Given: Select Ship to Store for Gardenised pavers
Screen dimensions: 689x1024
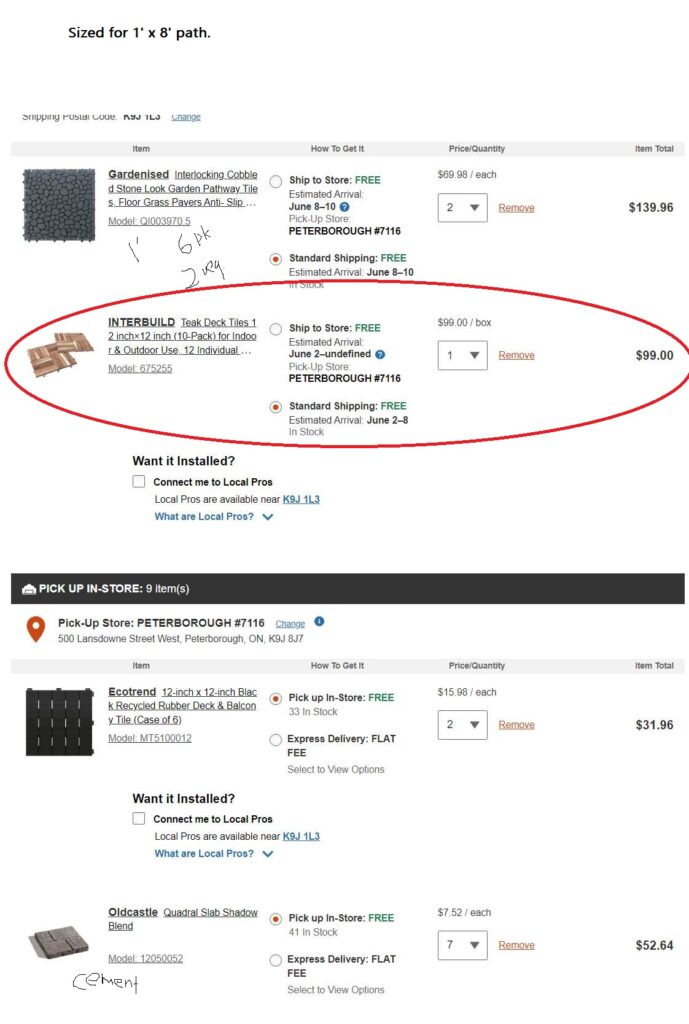Looking at the screenshot, I should coord(276,181).
